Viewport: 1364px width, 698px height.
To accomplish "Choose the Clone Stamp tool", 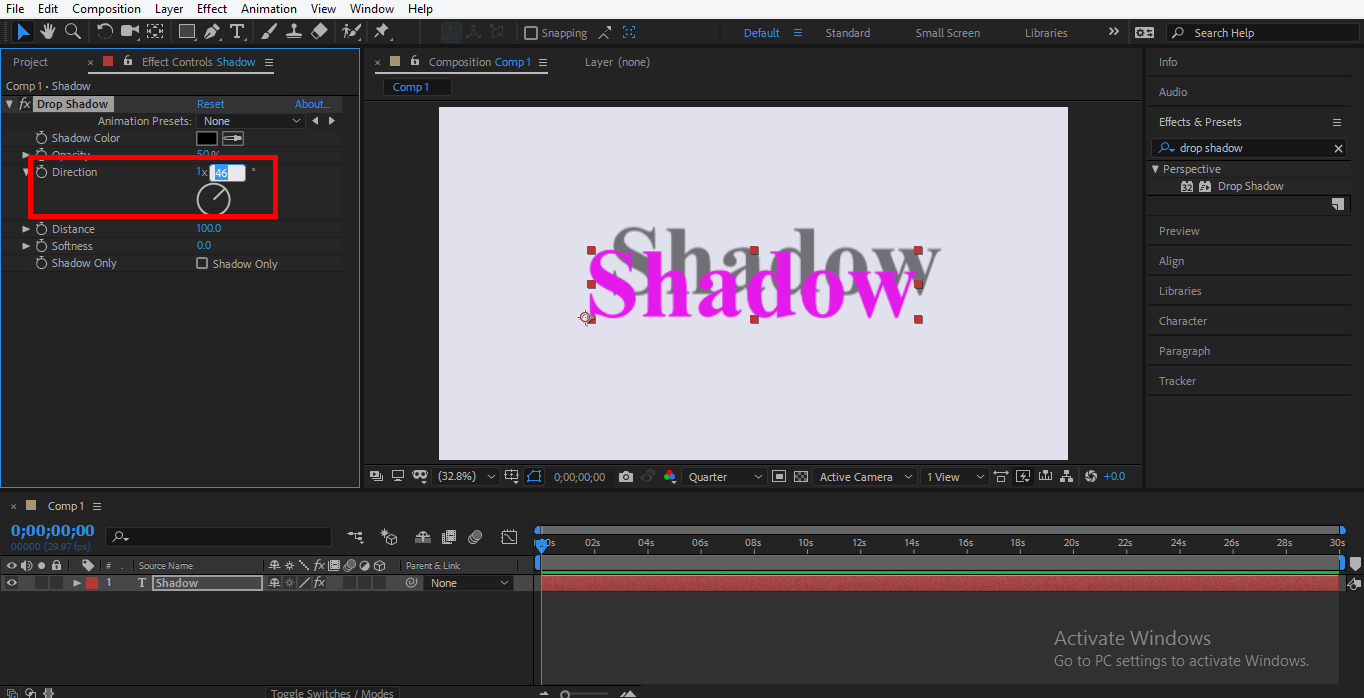I will click(294, 32).
